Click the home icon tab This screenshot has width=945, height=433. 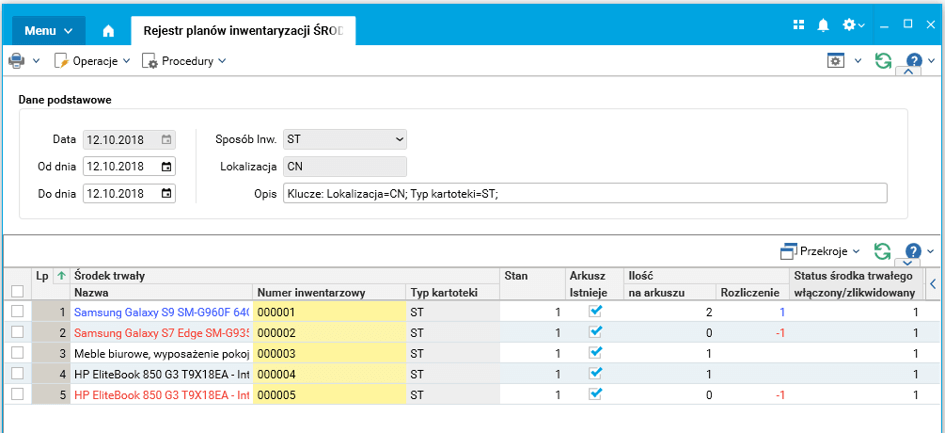pyautogui.click(x=108, y=31)
